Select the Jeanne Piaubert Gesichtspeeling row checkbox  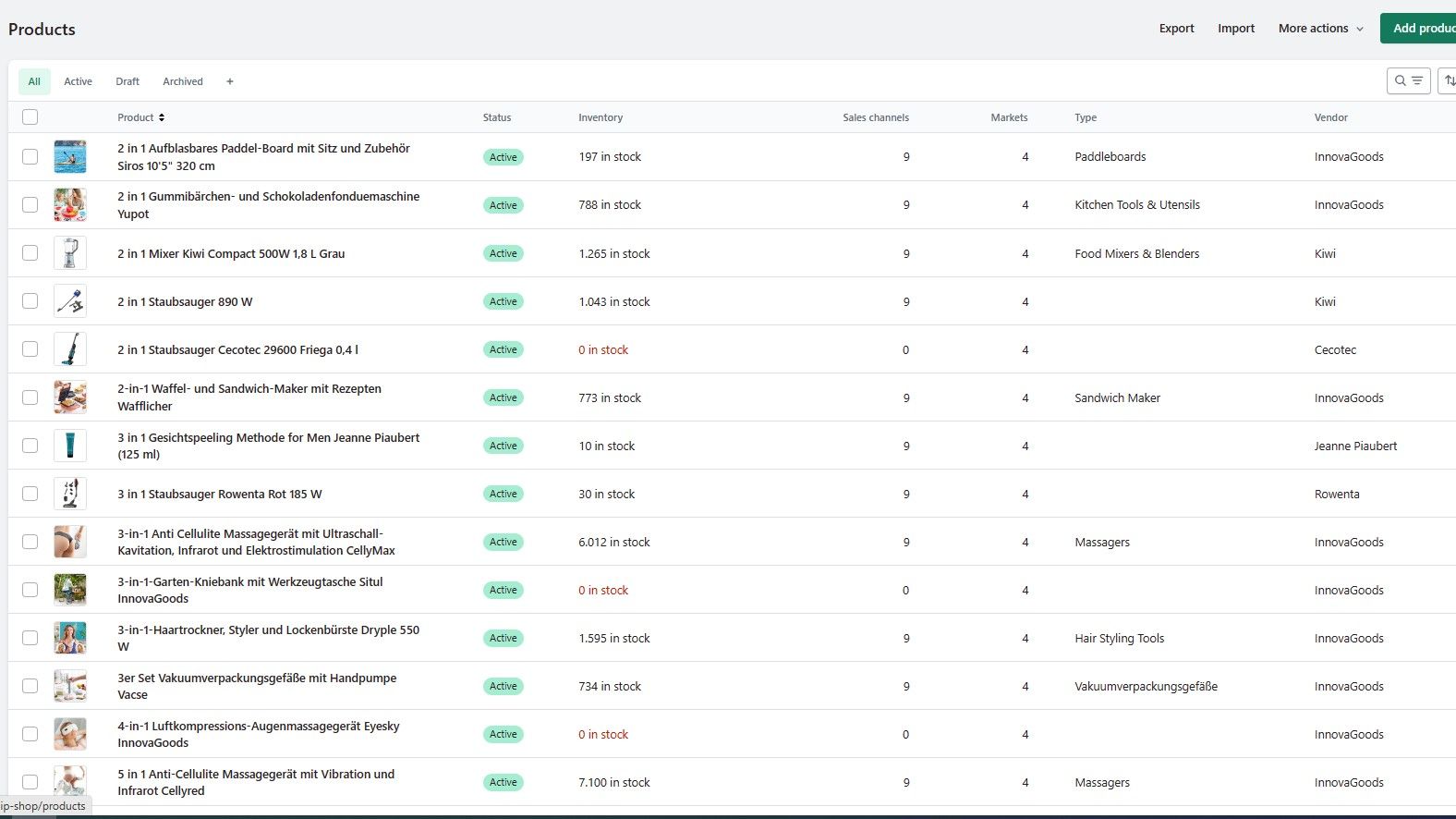pyautogui.click(x=30, y=446)
